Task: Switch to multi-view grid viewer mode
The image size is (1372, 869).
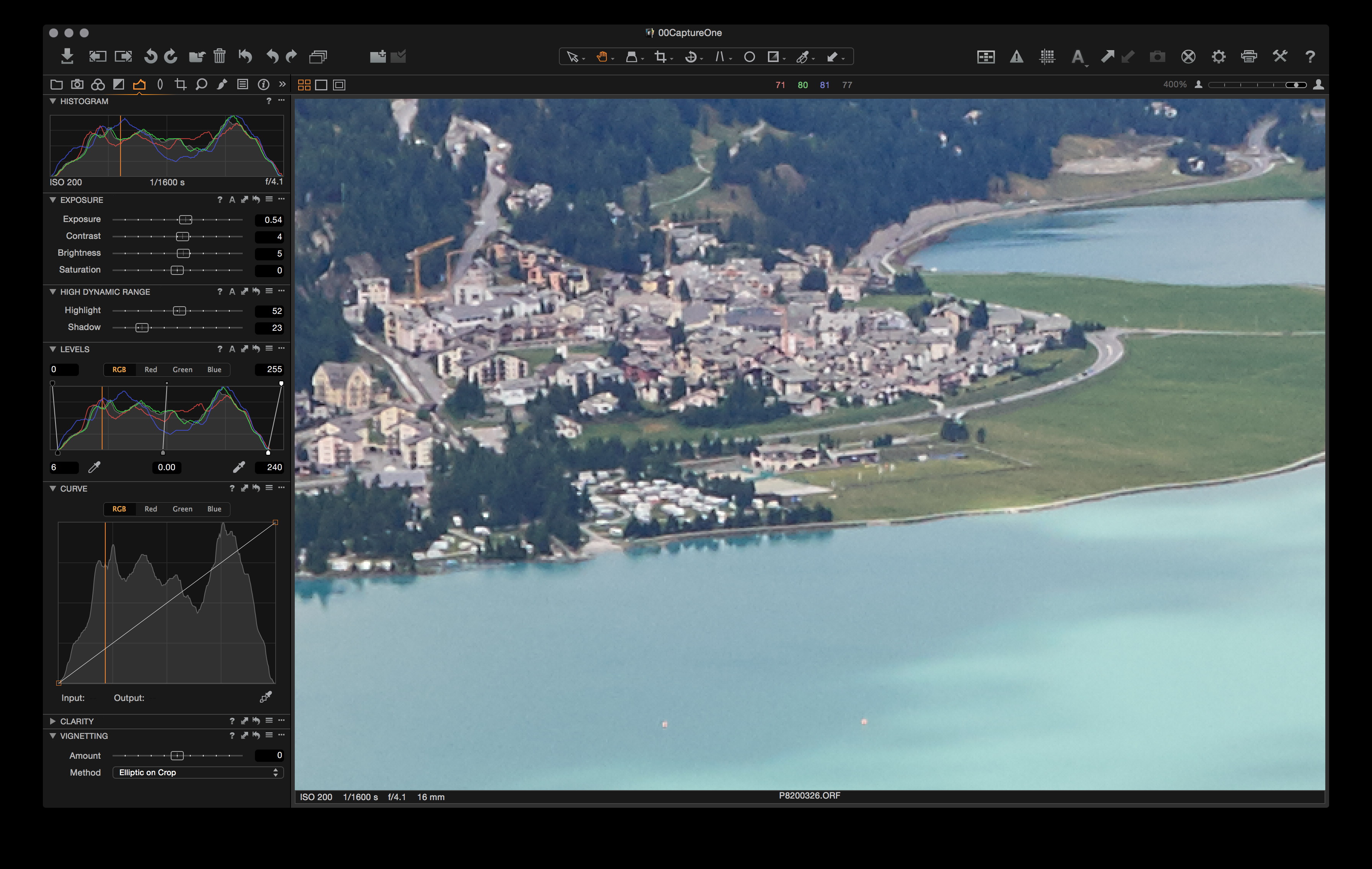Action: pos(304,85)
